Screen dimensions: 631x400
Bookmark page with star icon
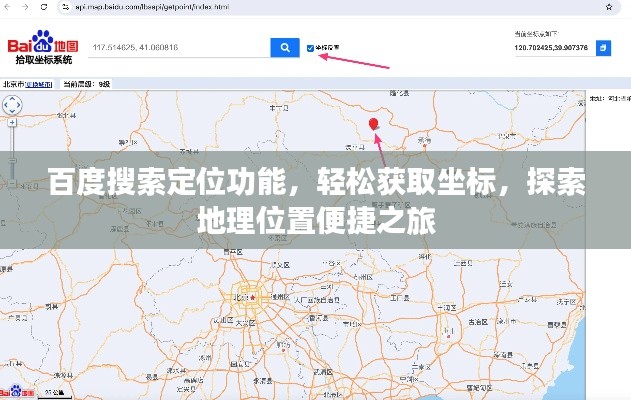click(x=607, y=8)
